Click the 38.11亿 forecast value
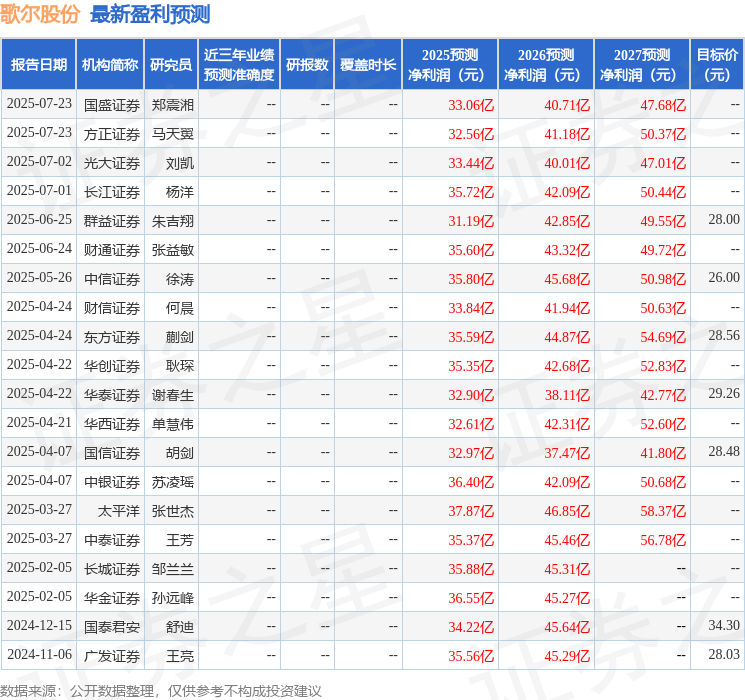The image size is (745, 700). coord(567,395)
